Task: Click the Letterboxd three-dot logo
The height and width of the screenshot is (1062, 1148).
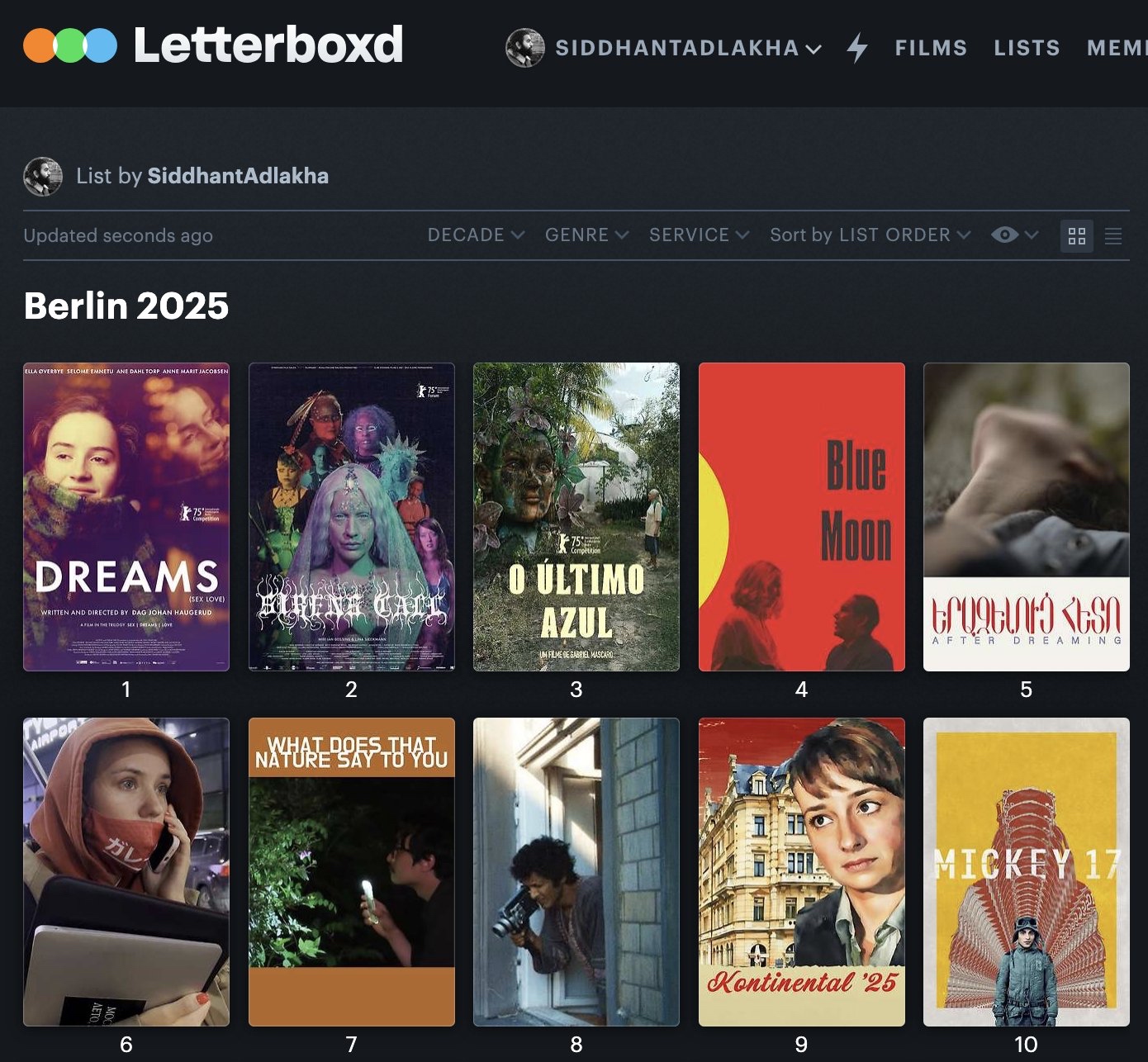Action: tap(70, 45)
